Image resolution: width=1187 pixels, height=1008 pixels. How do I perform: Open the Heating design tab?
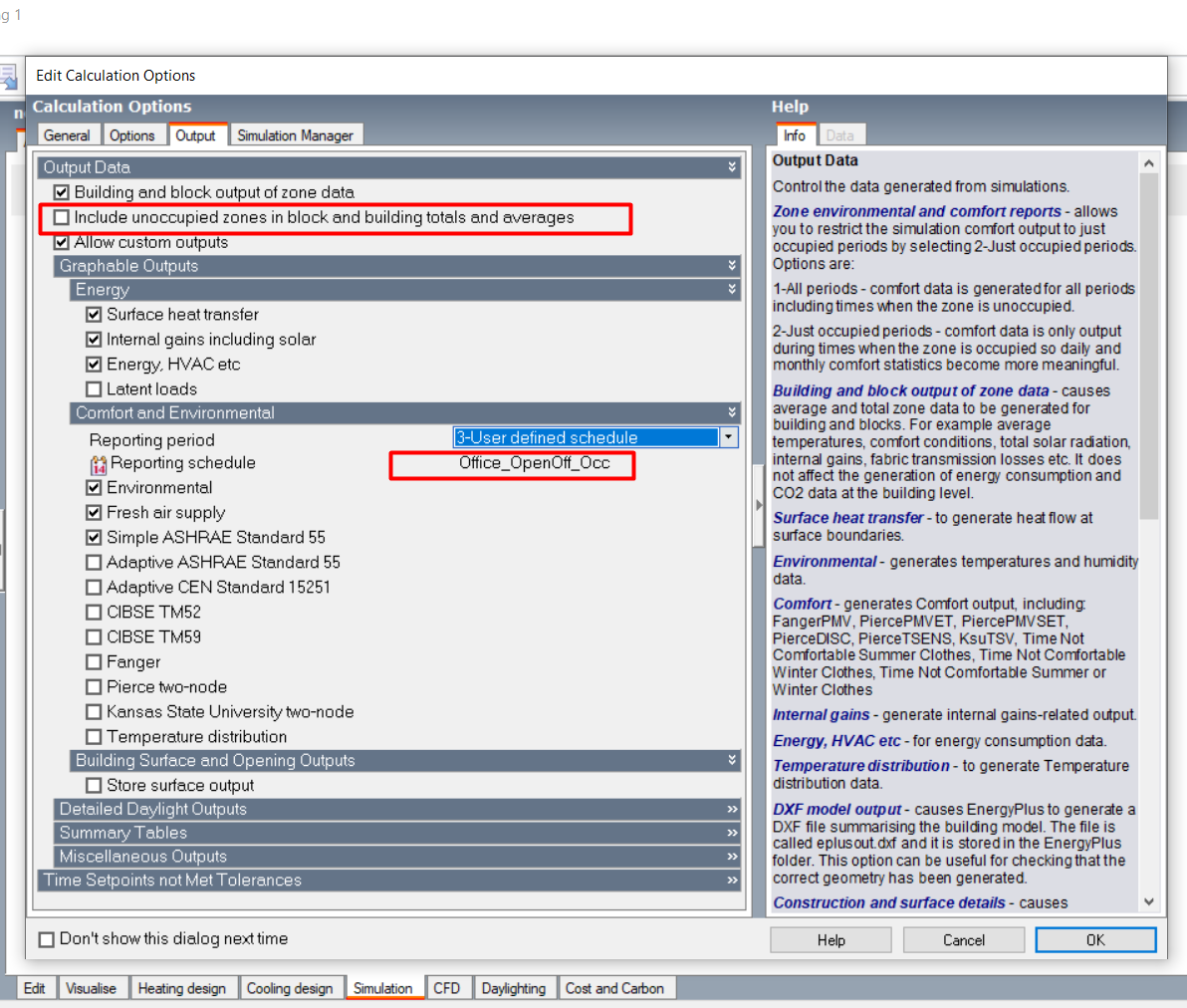click(181, 988)
